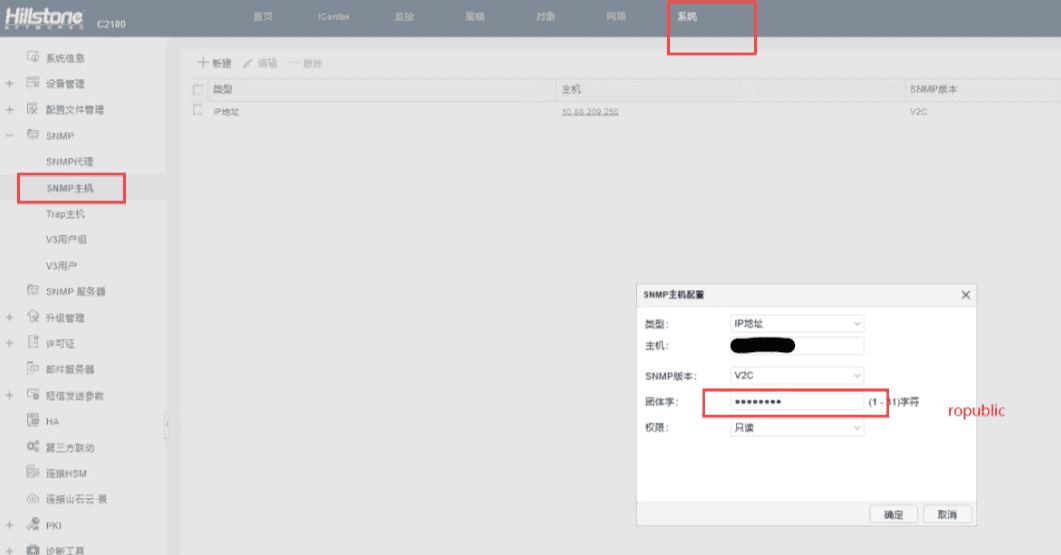
Task: Select SNMP主机 in the sidebar
Action: [x=70, y=188]
